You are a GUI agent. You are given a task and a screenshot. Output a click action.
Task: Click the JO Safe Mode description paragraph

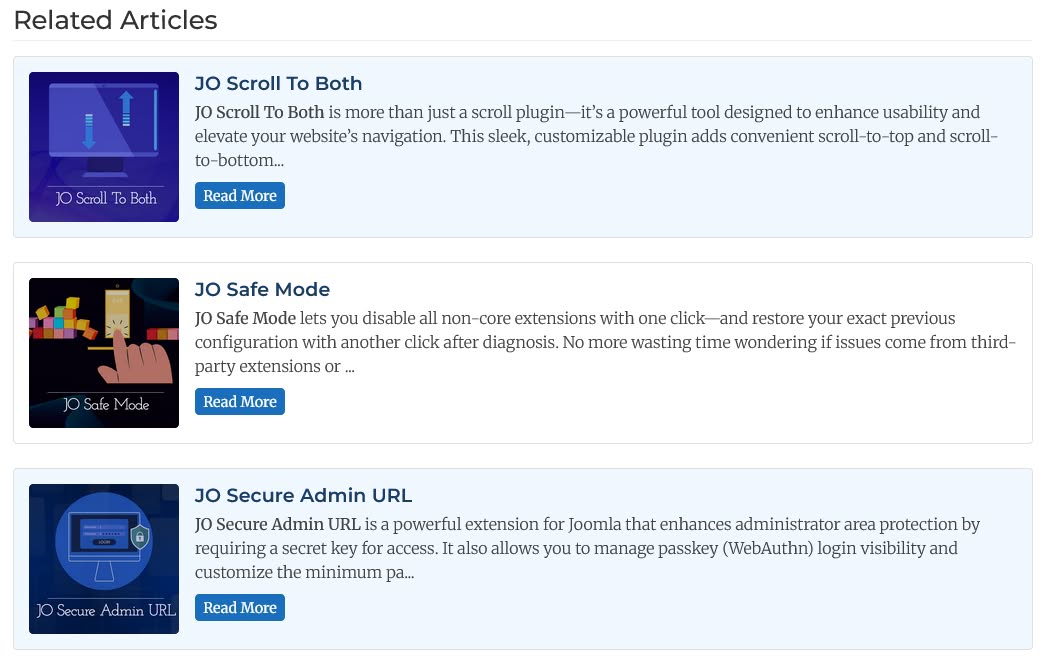click(x=604, y=342)
